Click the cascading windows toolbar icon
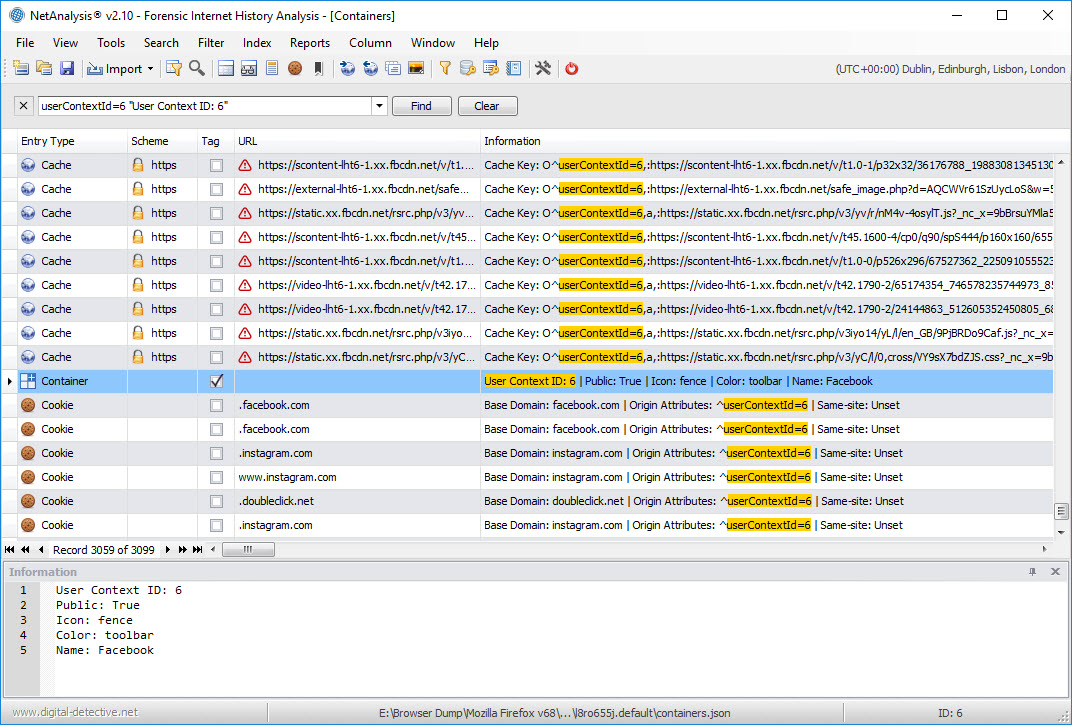 [393, 68]
